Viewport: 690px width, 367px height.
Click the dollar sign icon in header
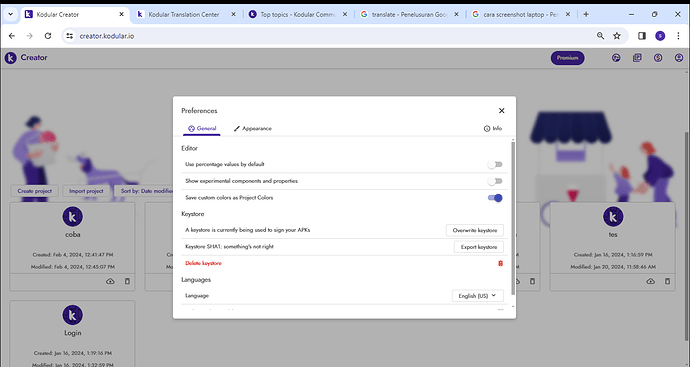click(658, 58)
